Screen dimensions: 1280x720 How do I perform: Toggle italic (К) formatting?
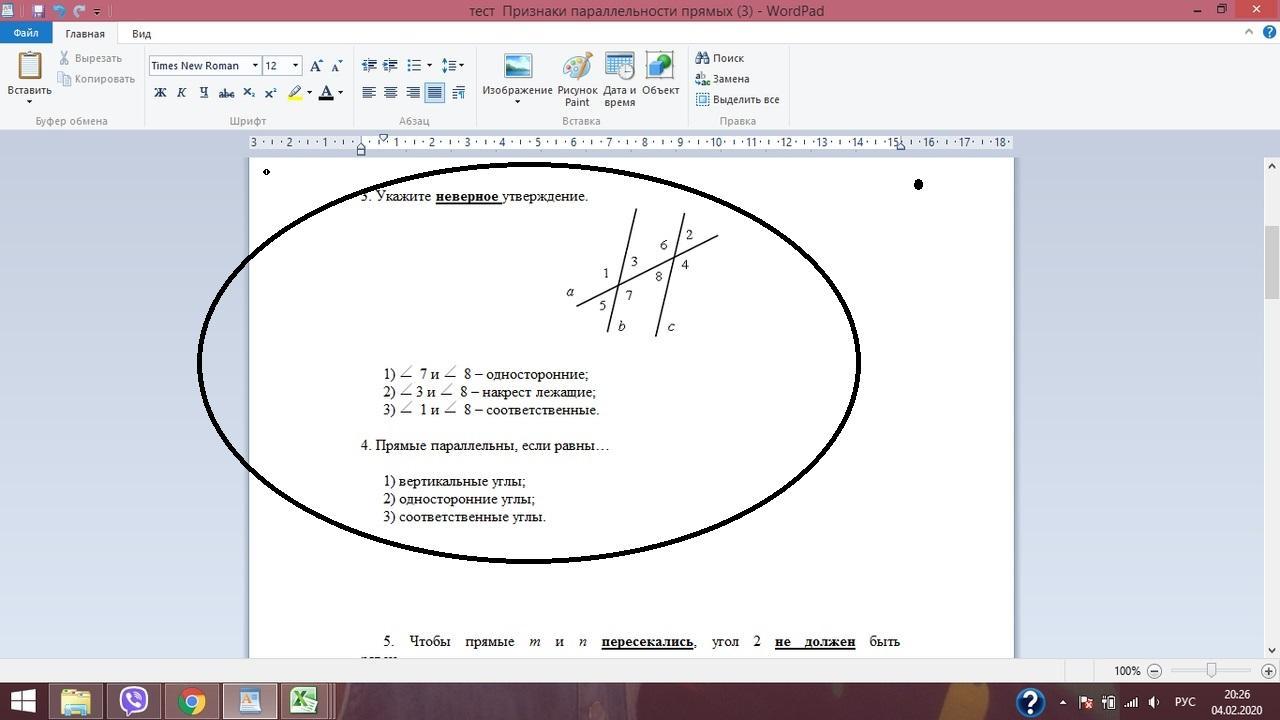coord(181,93)
